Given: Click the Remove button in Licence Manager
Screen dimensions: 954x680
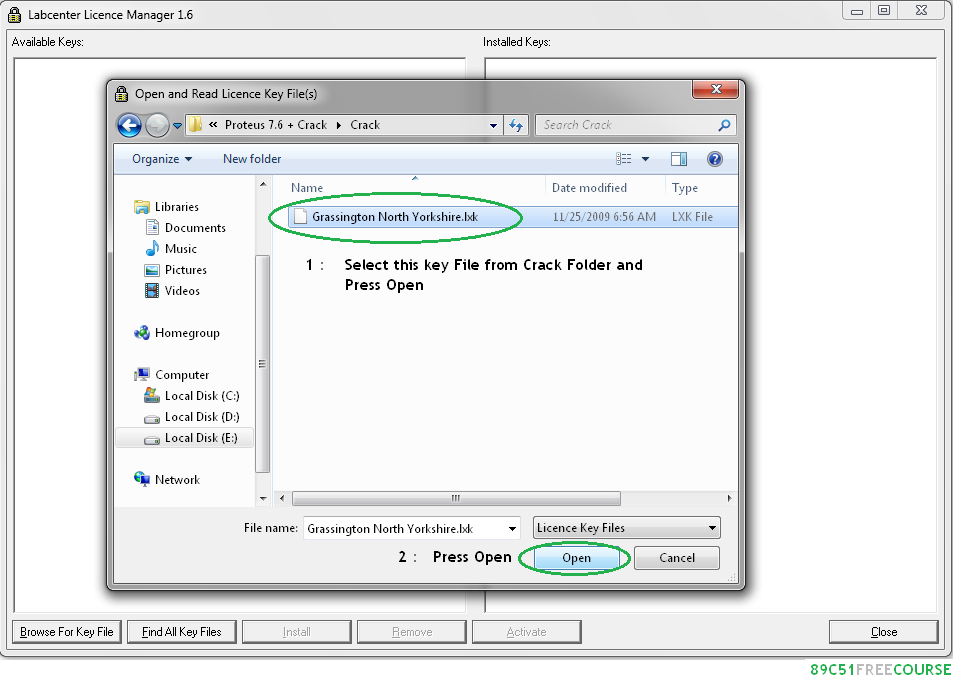Looking at the screenshot, I should pyautogui.click(x=412, y=632).
